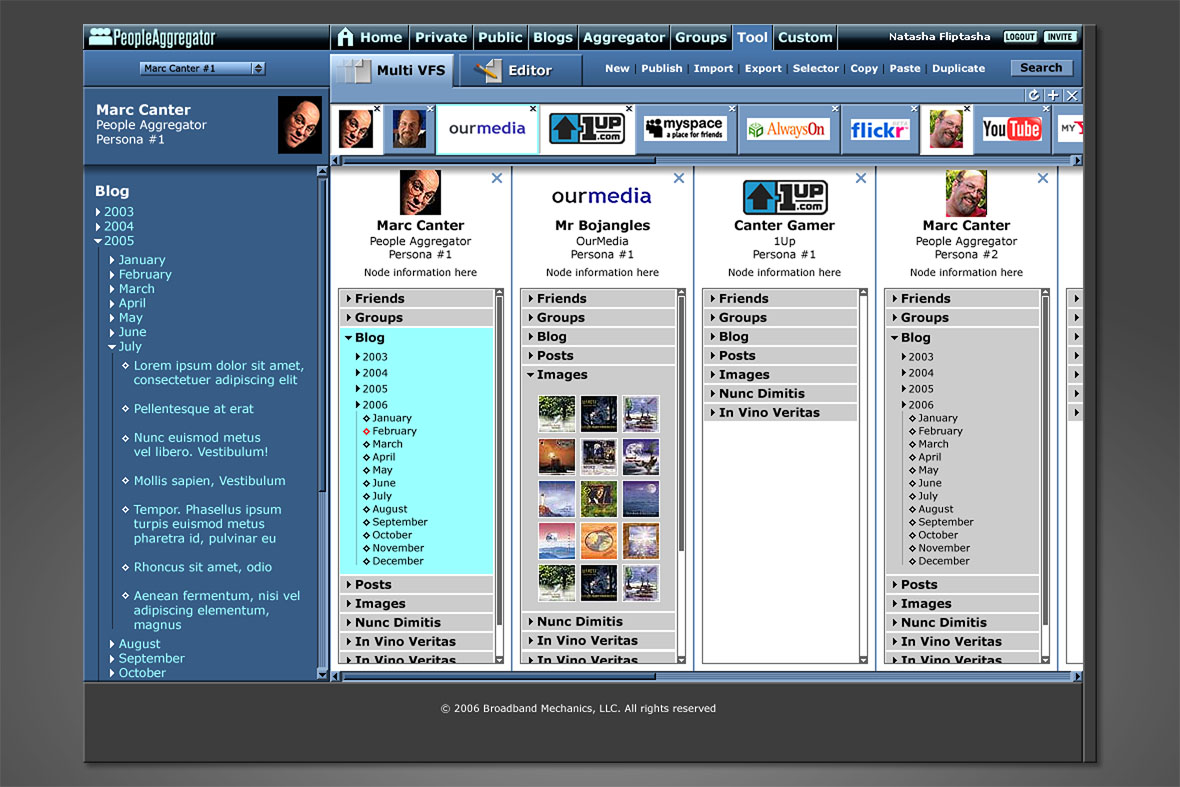Close the Canter Gamer column

tap(861, 178)
